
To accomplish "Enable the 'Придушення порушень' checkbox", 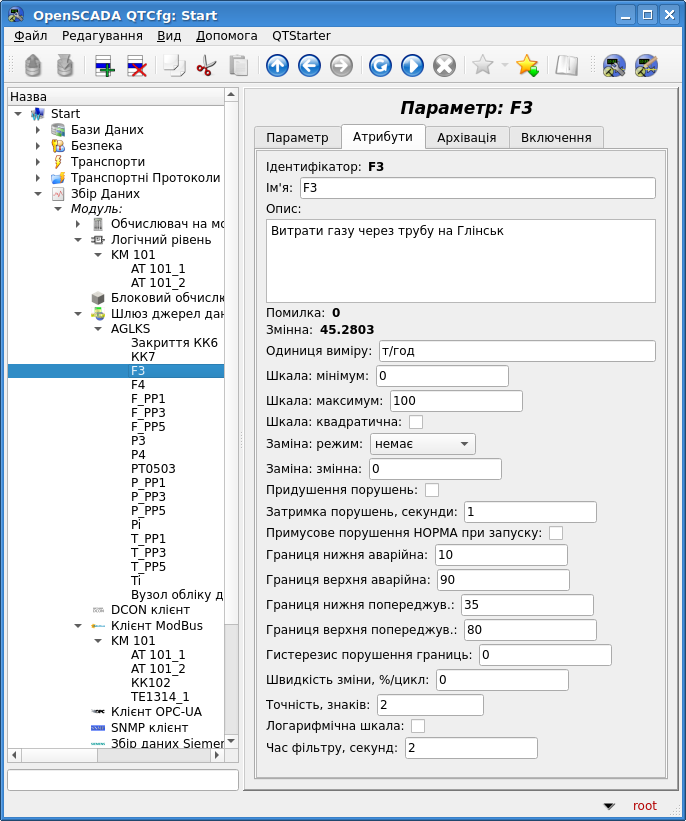I will pyautogui.click(x=432, y=490).
